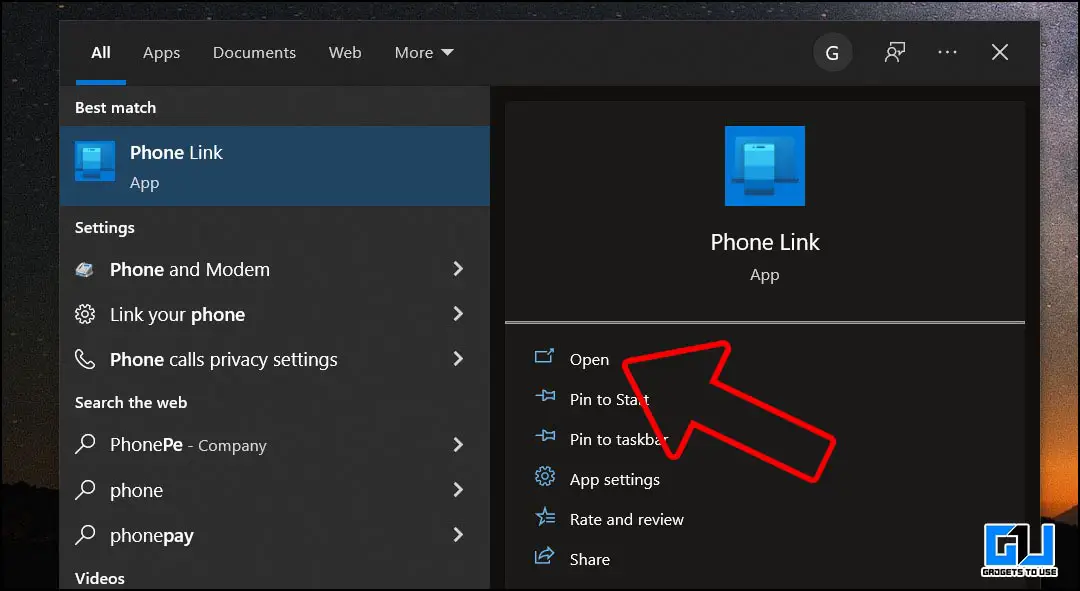Image resolution: width=1080 pixels, height=591 pixels.
Task: Click the Best match heading
Action: 115,107
